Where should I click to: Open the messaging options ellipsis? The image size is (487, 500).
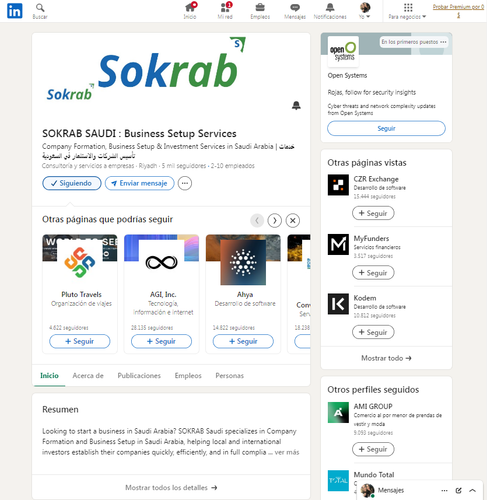(x=444, y=490)
